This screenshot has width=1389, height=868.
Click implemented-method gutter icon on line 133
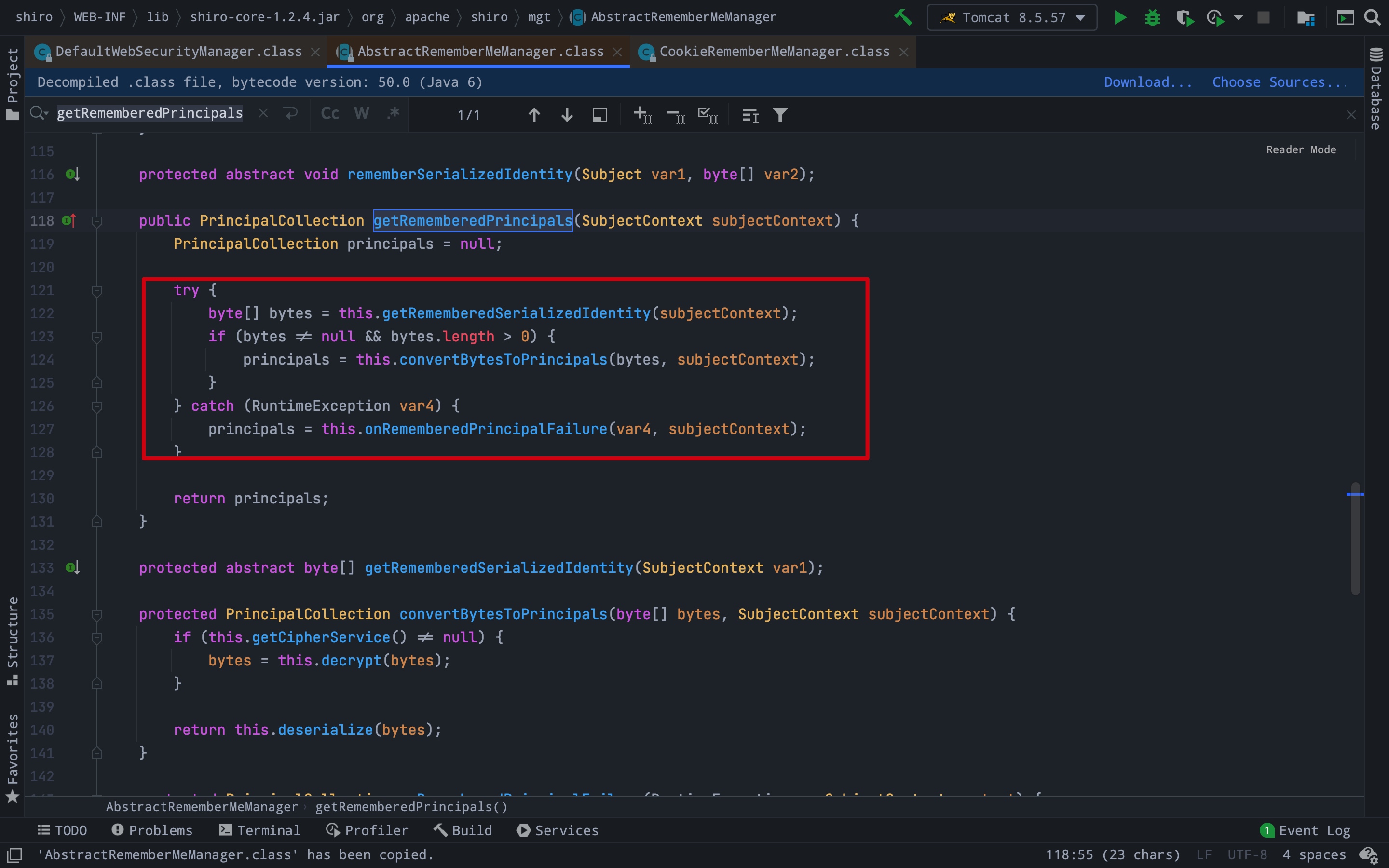[72, 568]
